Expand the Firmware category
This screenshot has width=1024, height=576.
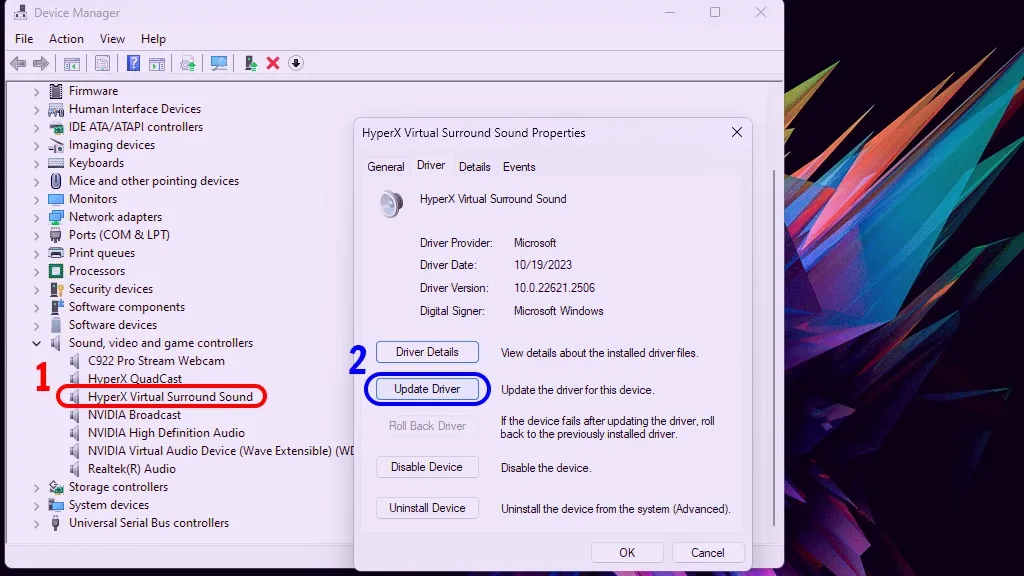pyautogui.click(x=37, y=91)
